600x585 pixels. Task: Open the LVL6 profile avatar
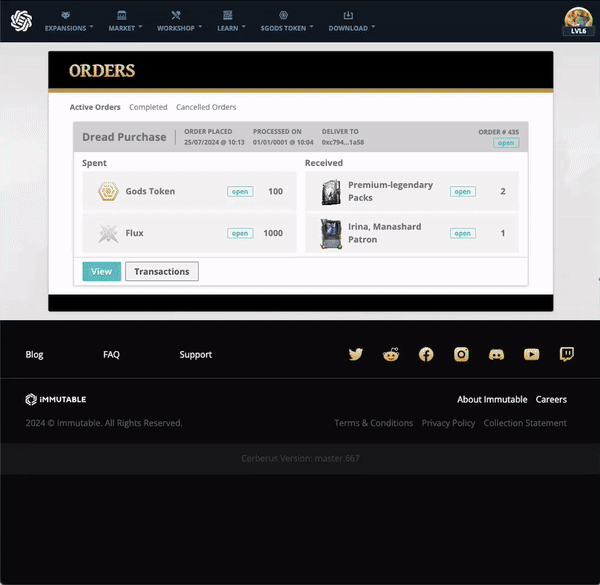tap(578, 21)
